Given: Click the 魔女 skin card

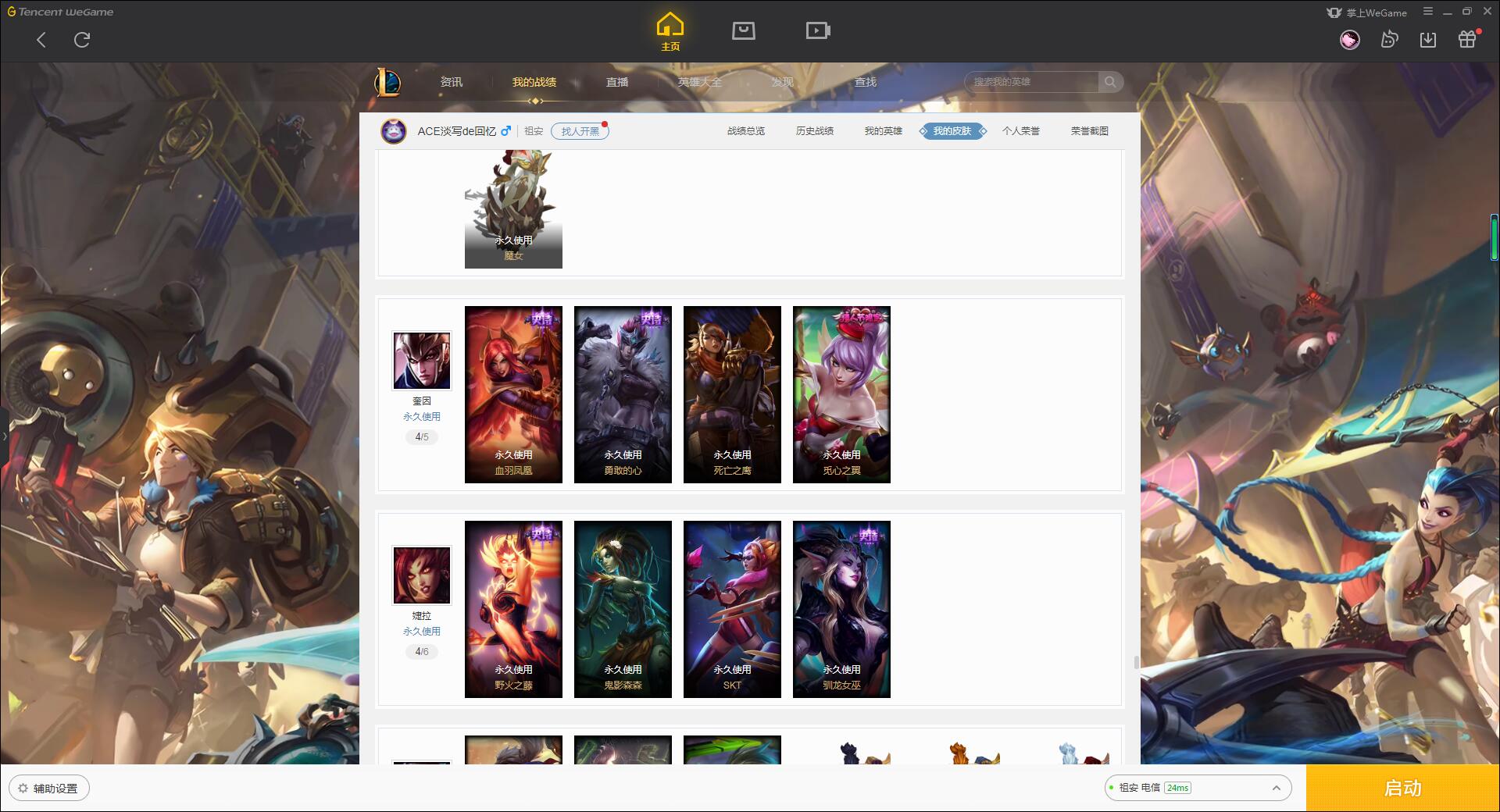Looking at the screenshot, I should (513, 209).
